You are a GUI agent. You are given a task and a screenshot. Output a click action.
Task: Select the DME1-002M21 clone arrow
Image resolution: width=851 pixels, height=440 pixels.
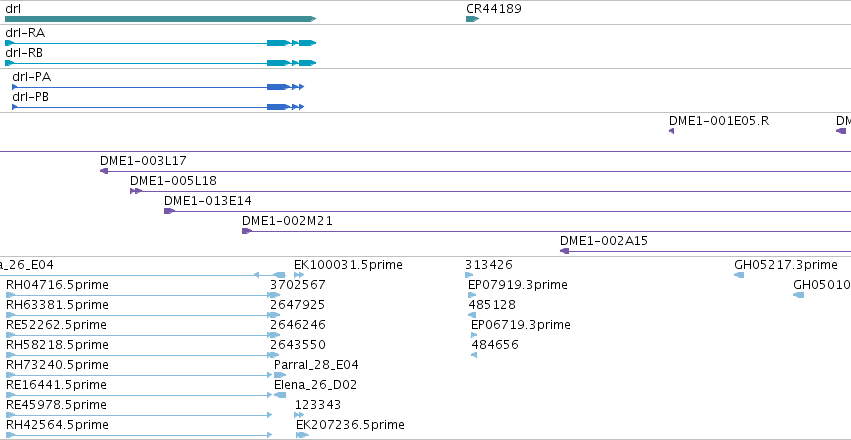pyautogui.click(x=247, y=231)
